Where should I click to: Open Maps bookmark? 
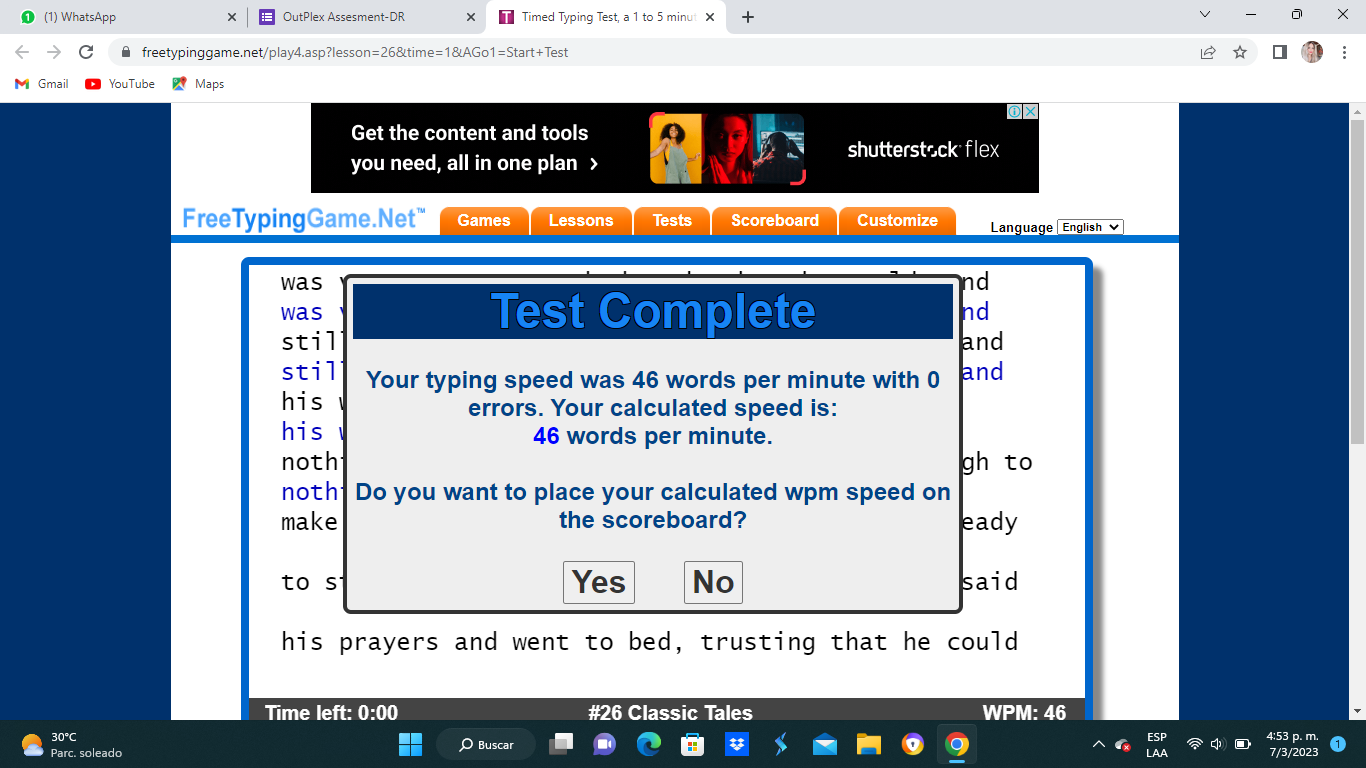click(198, 84)
